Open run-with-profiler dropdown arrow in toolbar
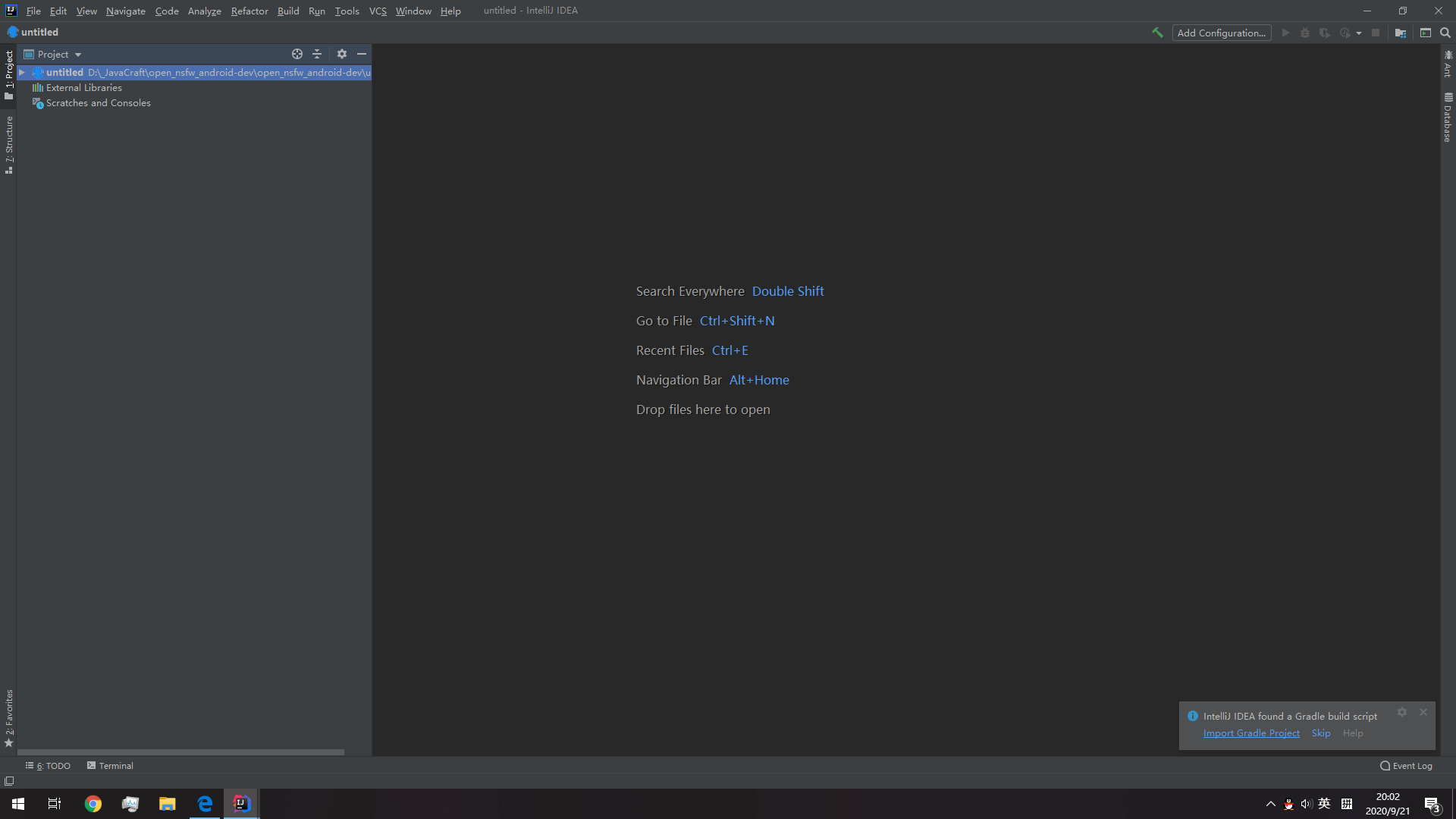Image resolution: width=1456 pixels, height=819 pixels. pyautogui.click(x=1359, y=33)
